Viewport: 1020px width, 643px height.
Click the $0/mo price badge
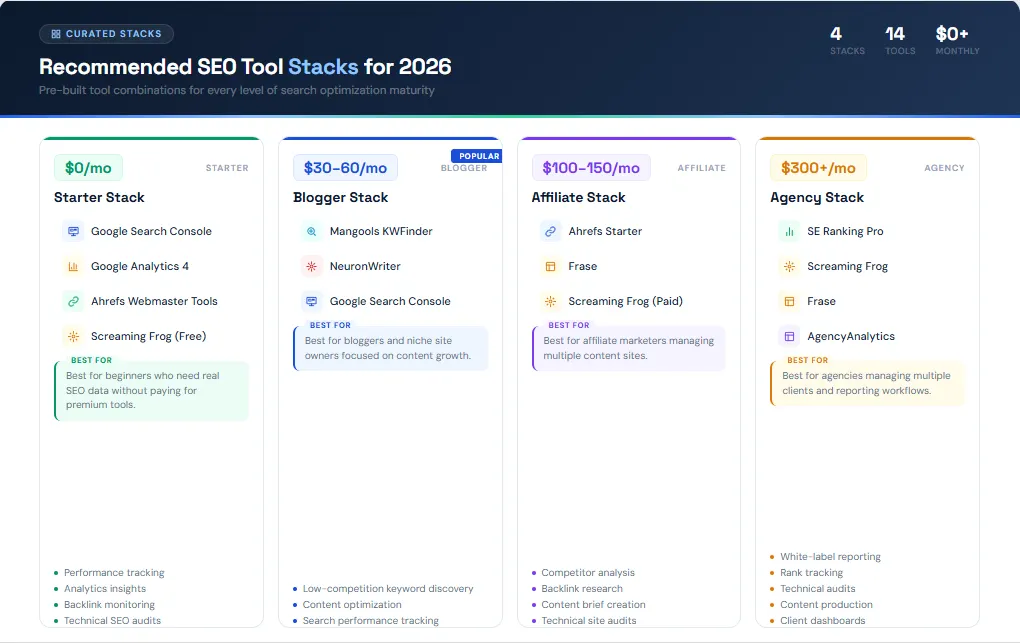[88, 168]
